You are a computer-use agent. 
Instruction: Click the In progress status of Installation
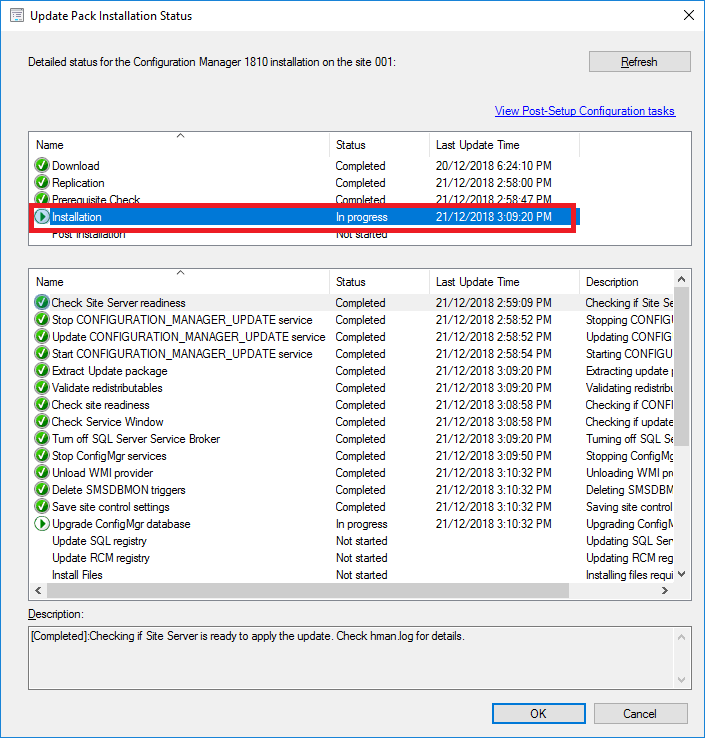tap(361, 217)
